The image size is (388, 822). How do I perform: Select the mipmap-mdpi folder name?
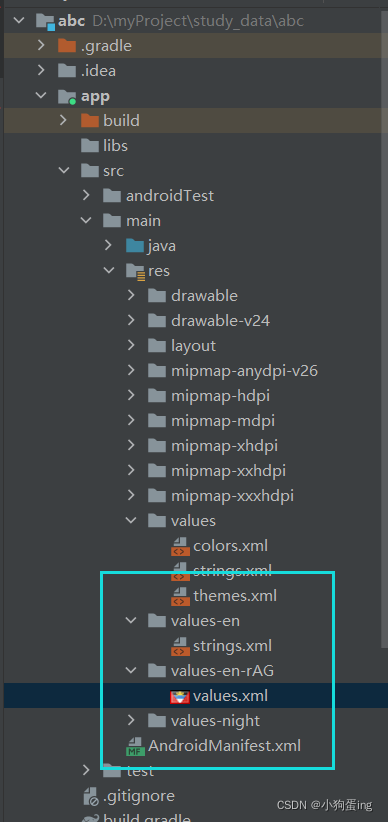tap(223, 420)
